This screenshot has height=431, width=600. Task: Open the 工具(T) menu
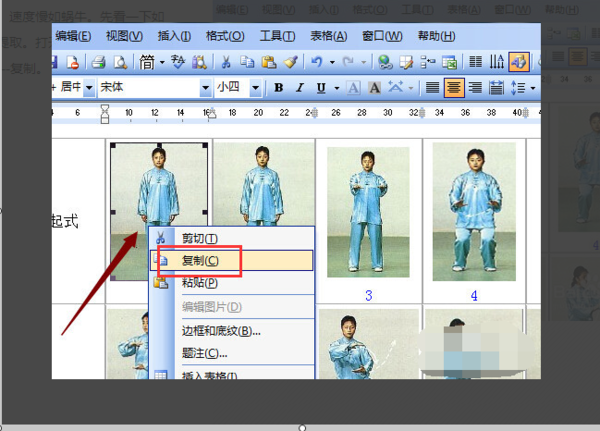tap(277, 36)
